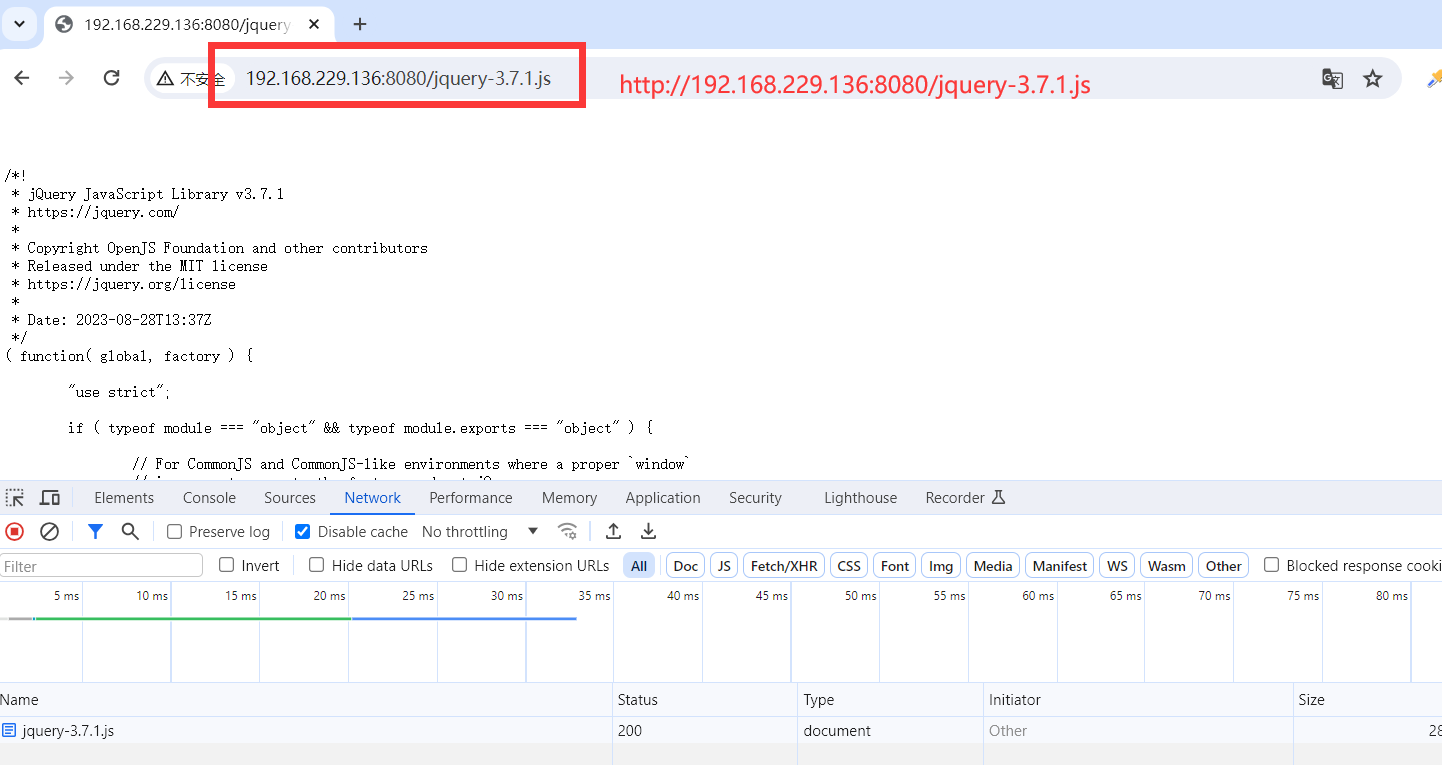Screen dimensions: 1442x765
Task: Open network search with the magnifier
Action: point(130,532)
